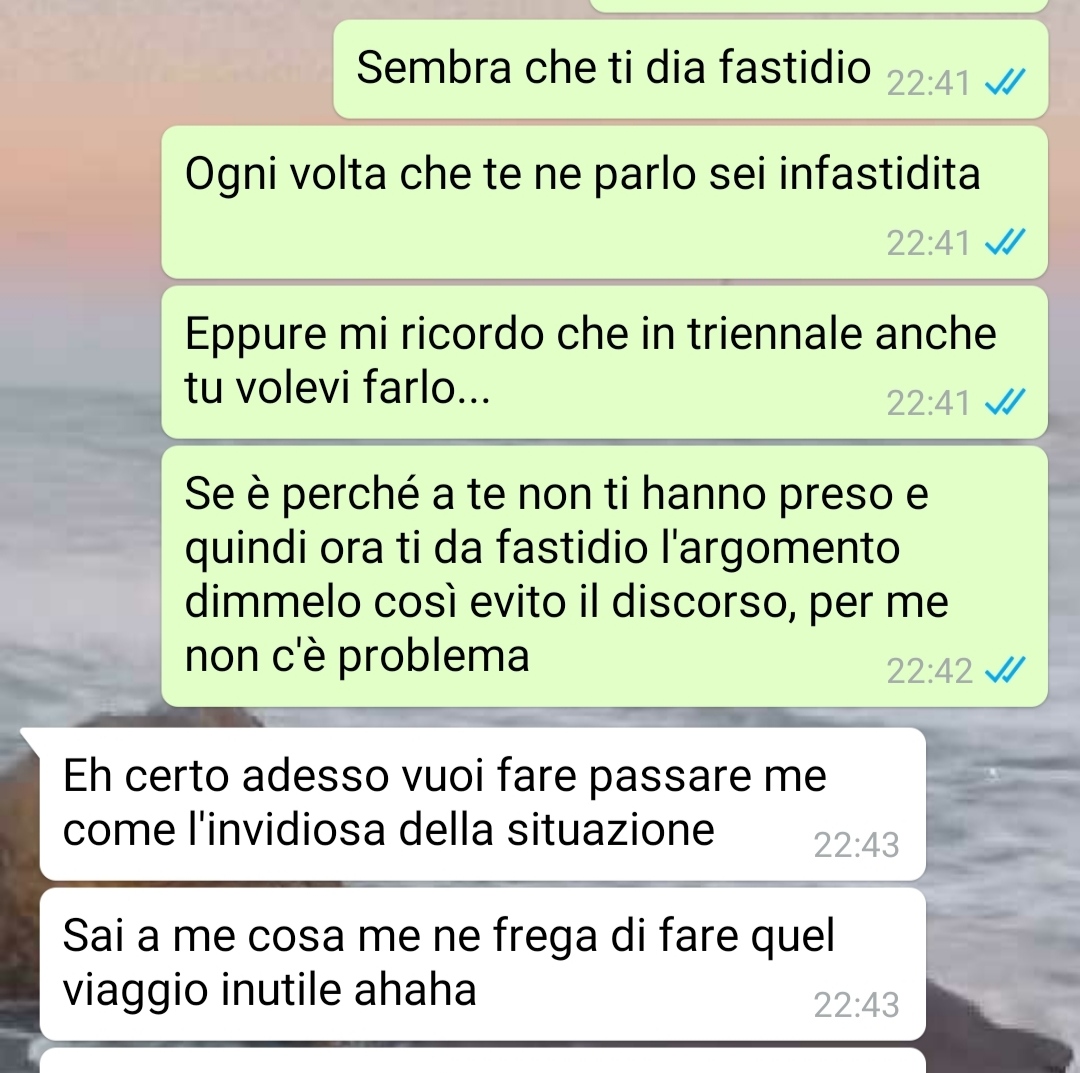1080x1073 pixels.
Task: Tap the long green message about 'l'argomento'
Action: coord(605,576)
